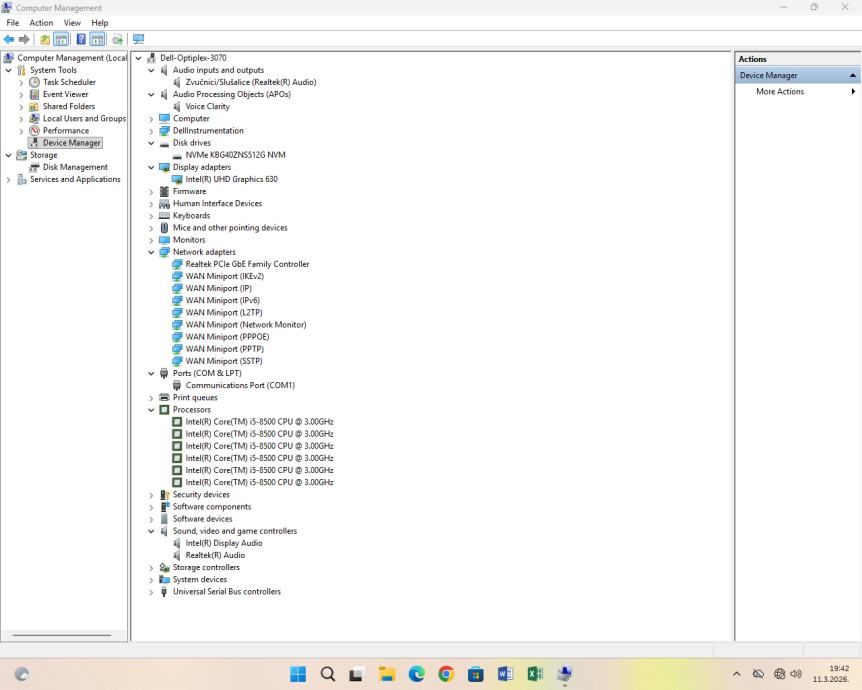
Task: Select Intel(R) UHD Graphics 630 adapter icon
Action: click(x=177, y=179)
